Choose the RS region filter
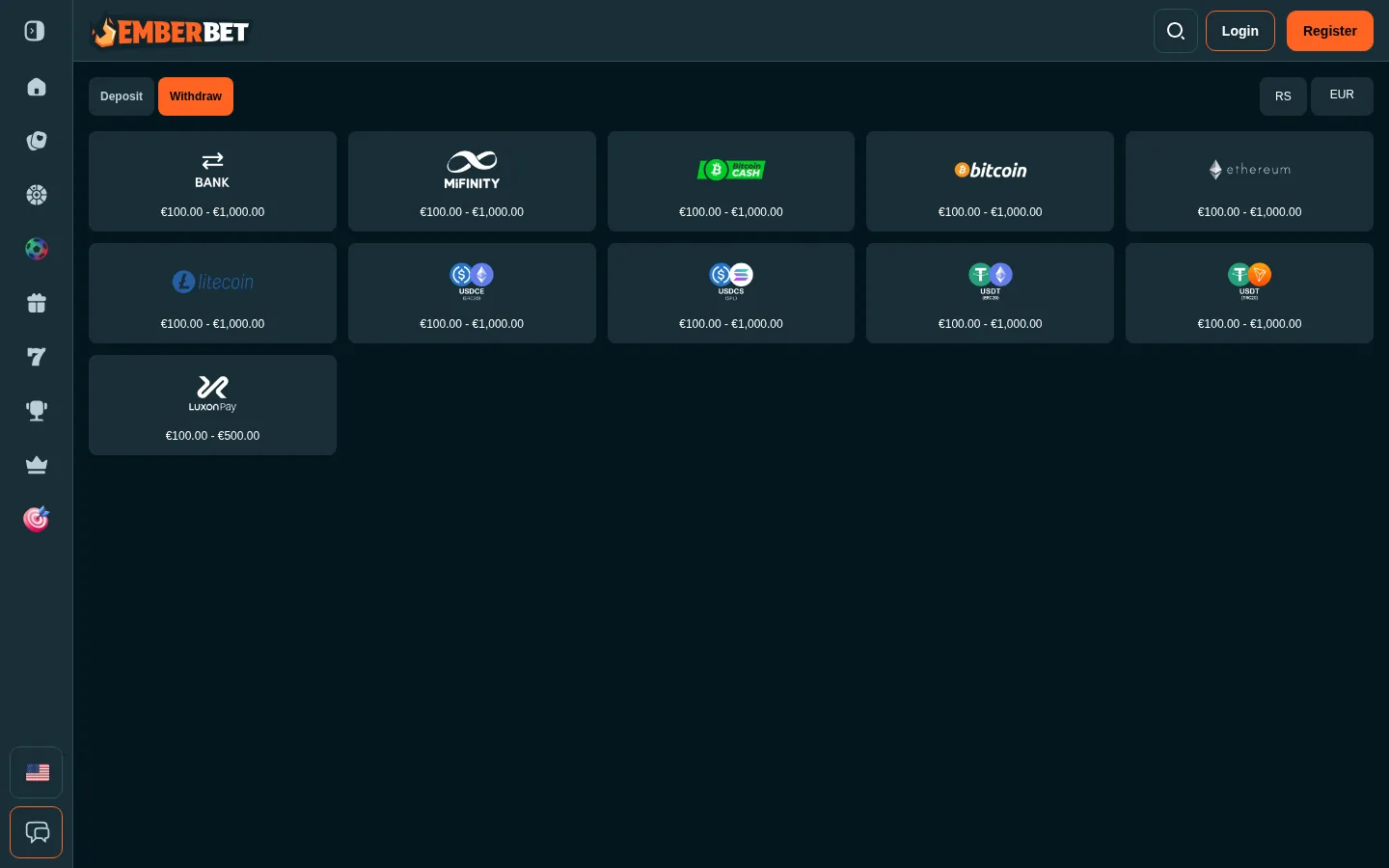Viewport: 1389px width, 868px height. tap(1283, 96)
